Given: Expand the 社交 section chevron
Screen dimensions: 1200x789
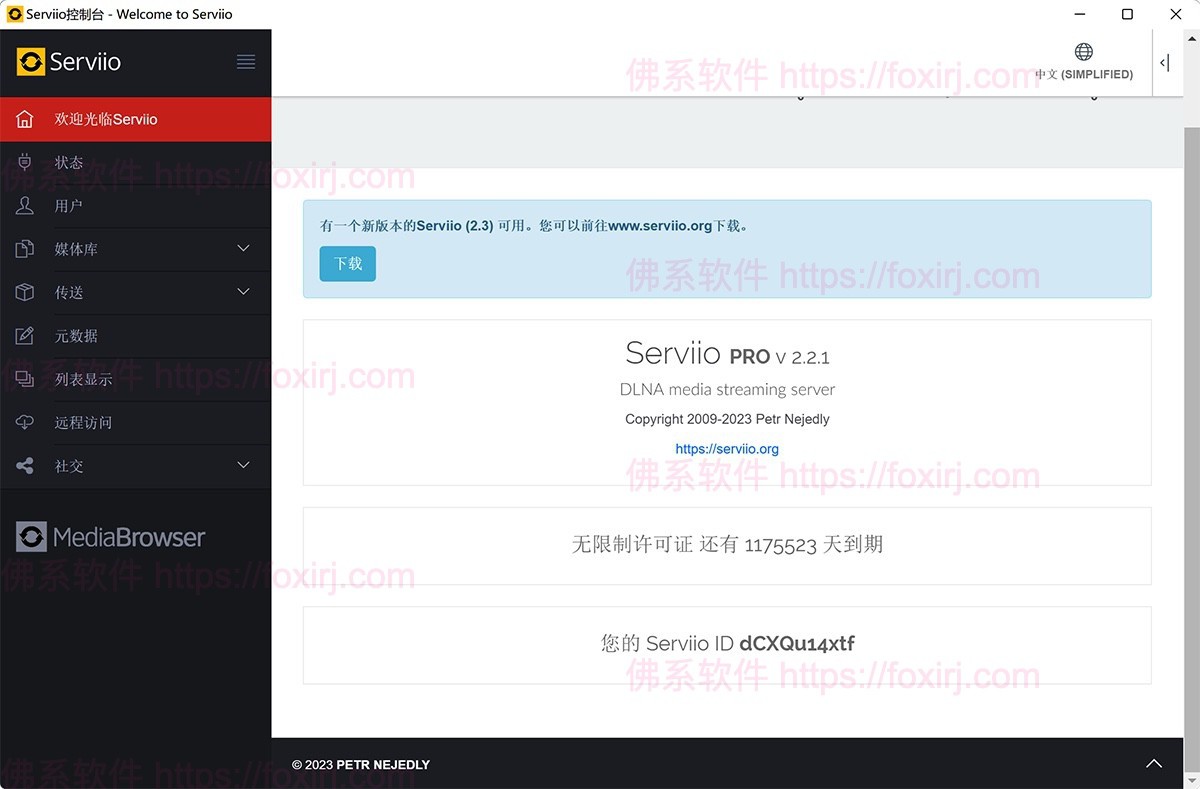Looking at the screenshot, I should tap(243, 464).
